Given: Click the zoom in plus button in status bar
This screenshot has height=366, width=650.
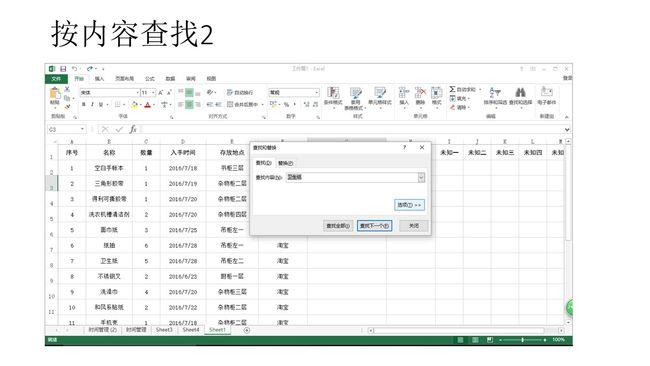Looking at the screenshot, I should click(545, 340).
